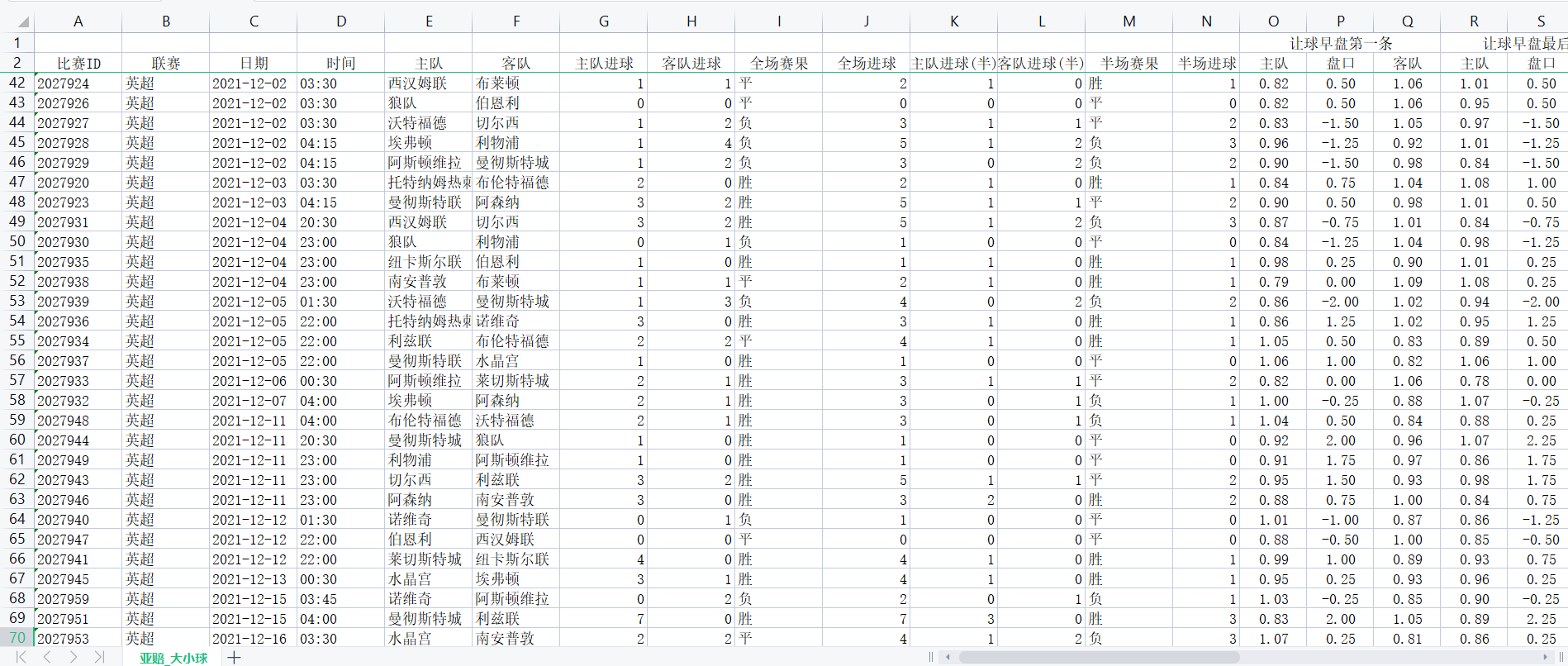Select away team cell 纽卡斯尔联 in row 66
This screenshot has height=666, width=1568.
516,559
